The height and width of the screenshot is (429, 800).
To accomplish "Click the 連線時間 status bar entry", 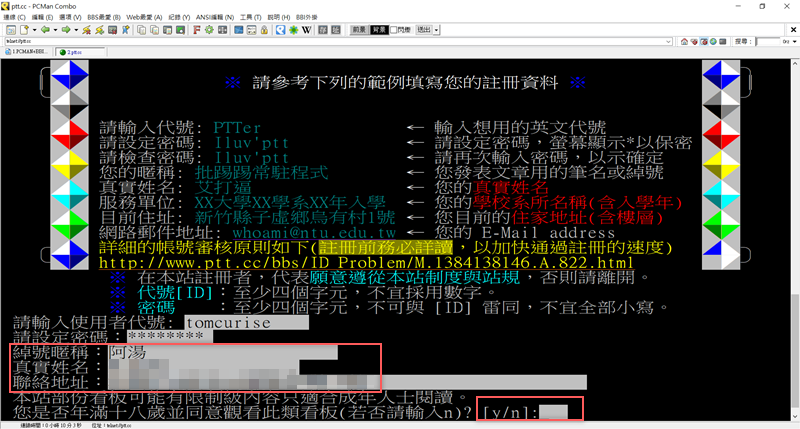I will (x=51, y=425).
